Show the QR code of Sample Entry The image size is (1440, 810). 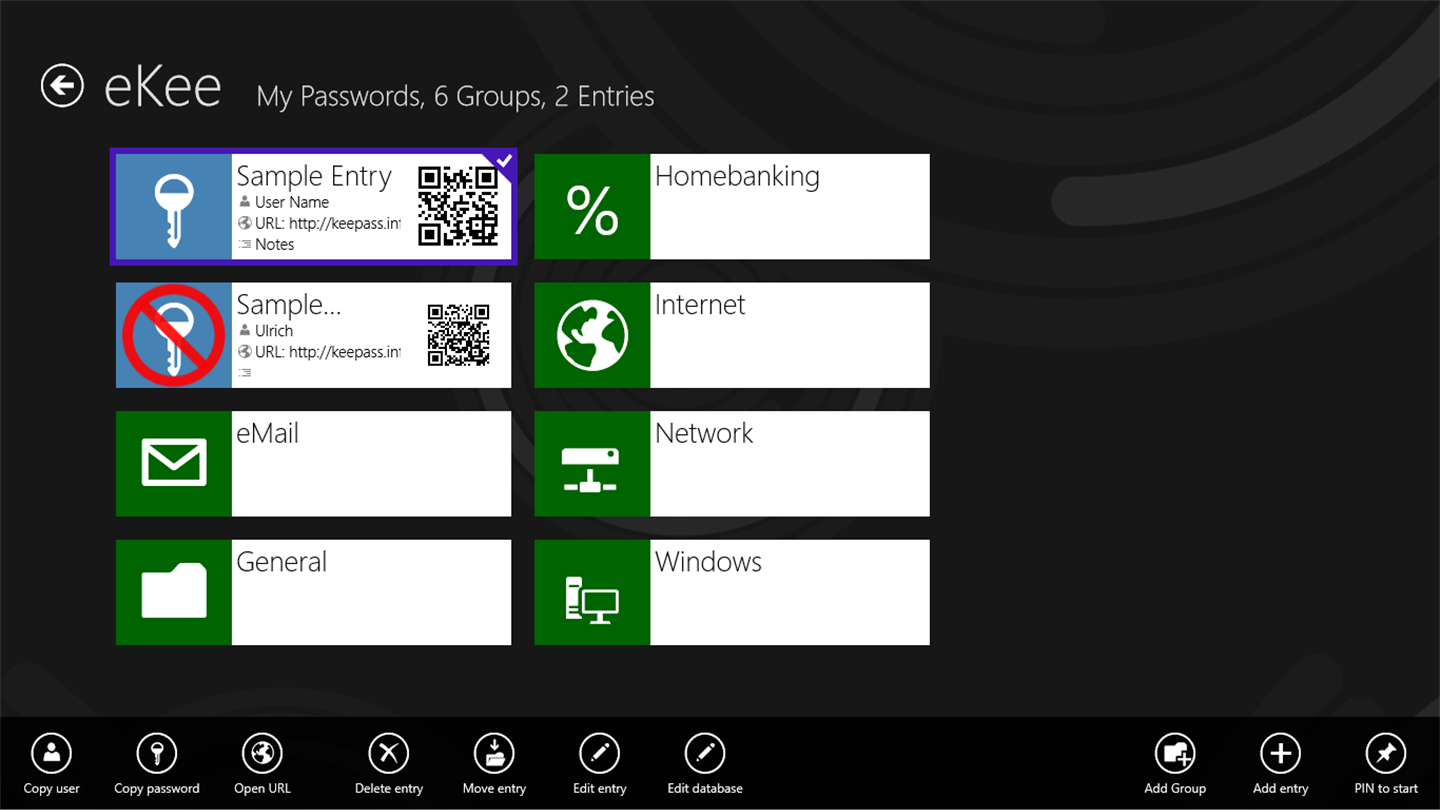coord(458,206)
